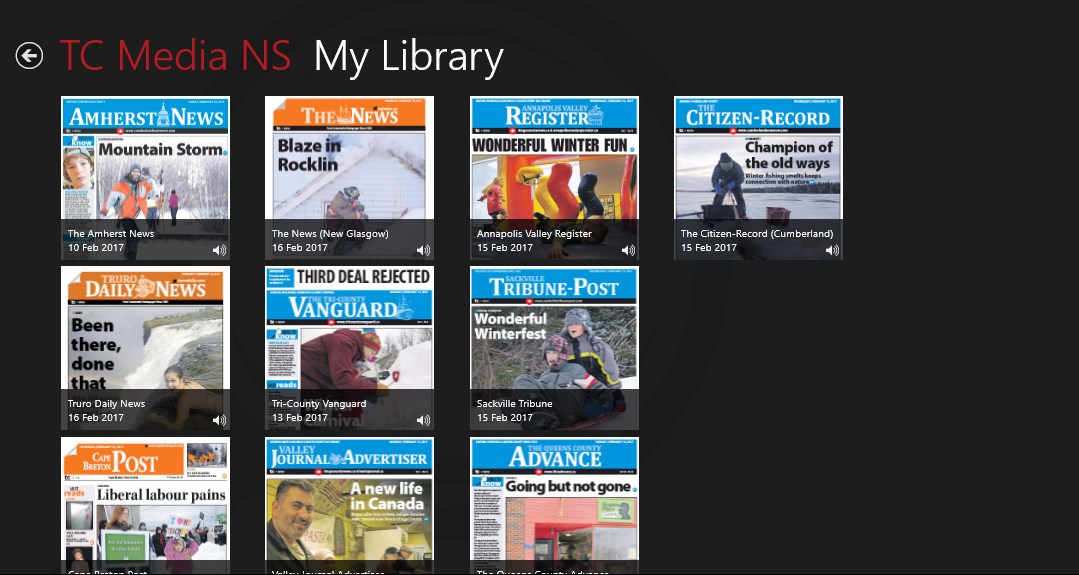
Task: Click the audio icon on Tri-County Vanguard
Action: click(x=423, y=420)
